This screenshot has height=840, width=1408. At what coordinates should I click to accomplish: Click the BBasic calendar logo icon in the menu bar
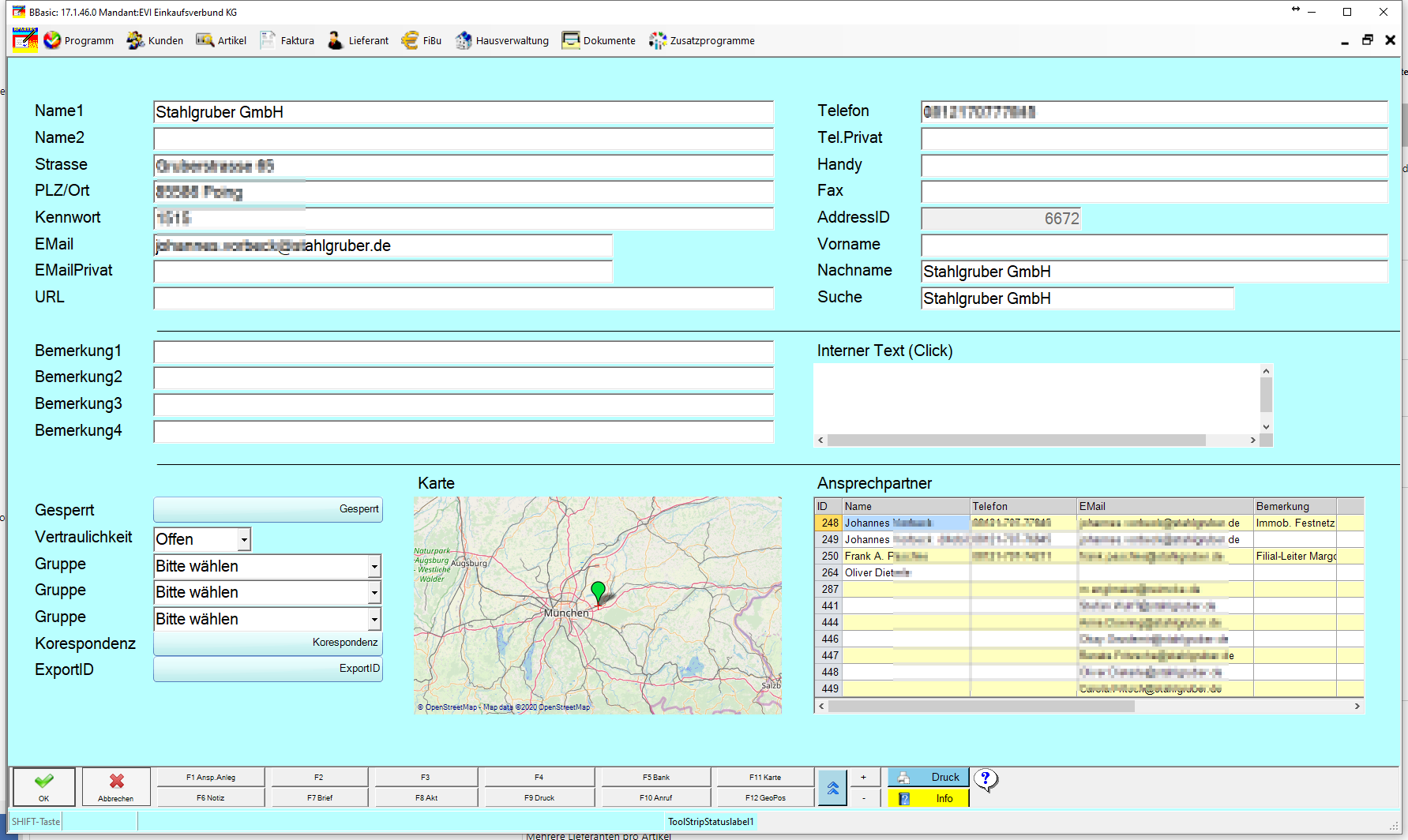point(25,39)
